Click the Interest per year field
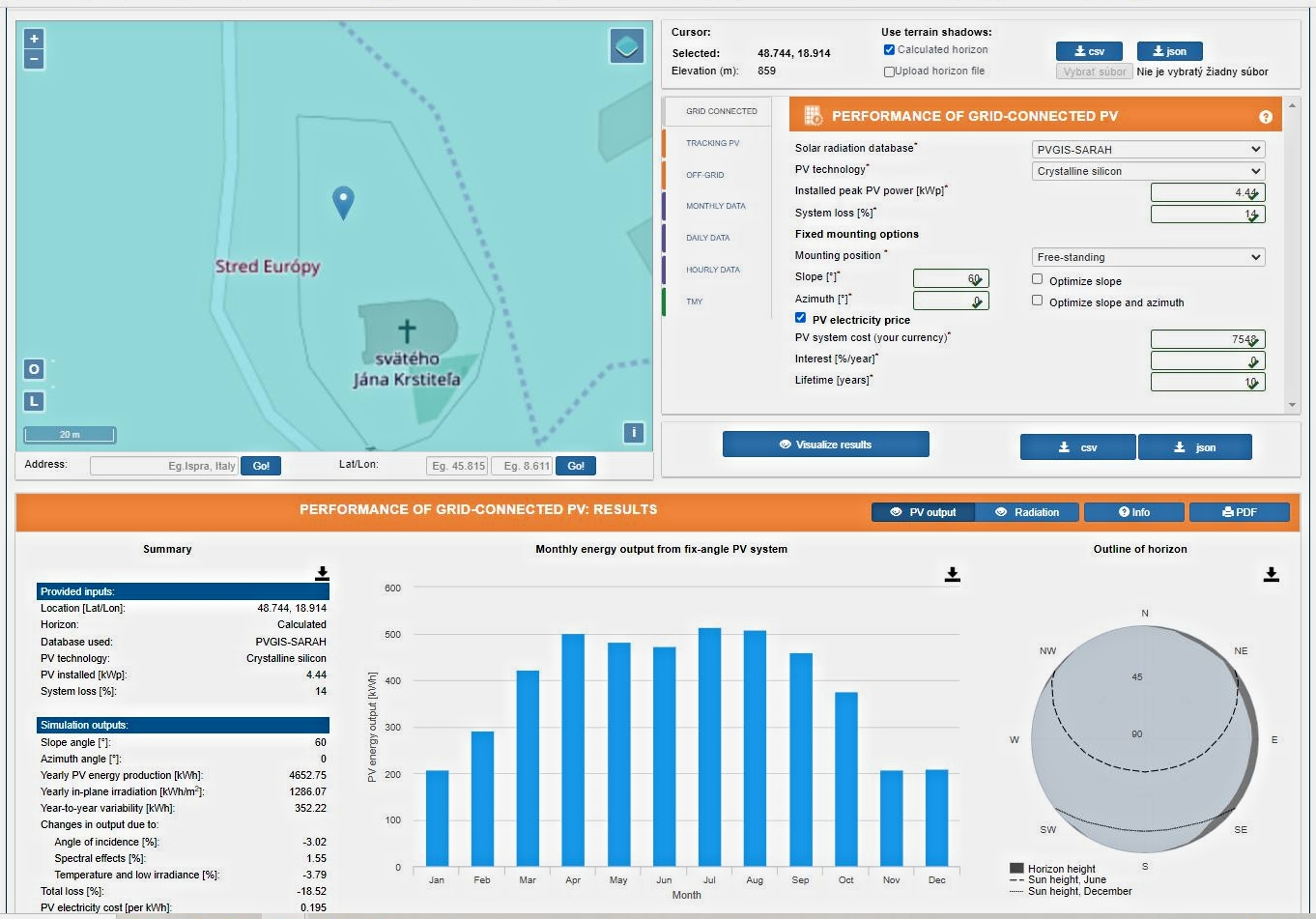 [x=1208, y=360]
